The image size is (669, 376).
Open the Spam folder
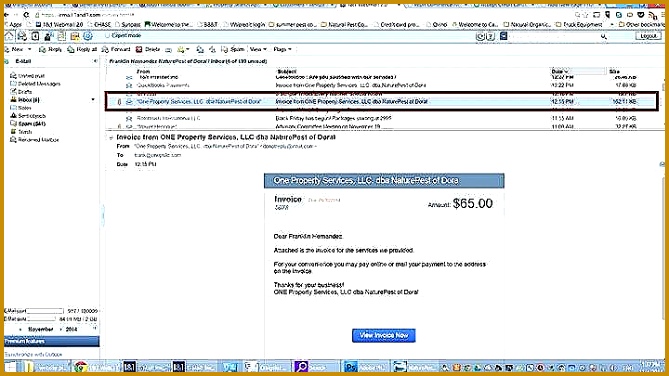(28, 124)
